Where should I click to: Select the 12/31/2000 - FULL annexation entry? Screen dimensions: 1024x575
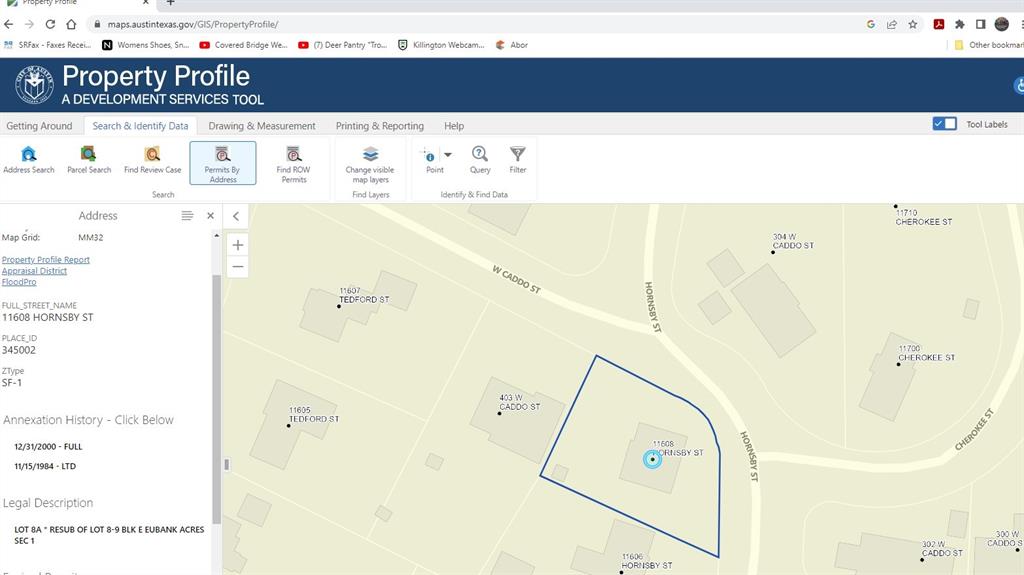[x=48, y=447]
